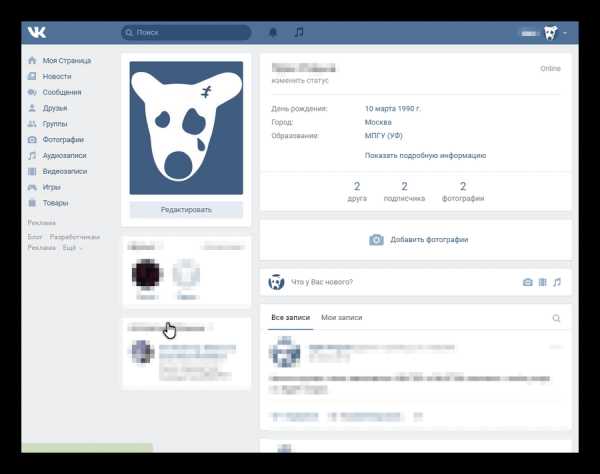Attach video with post box film icon
This screenshot has height=474, width=600.
click(542, 282)
